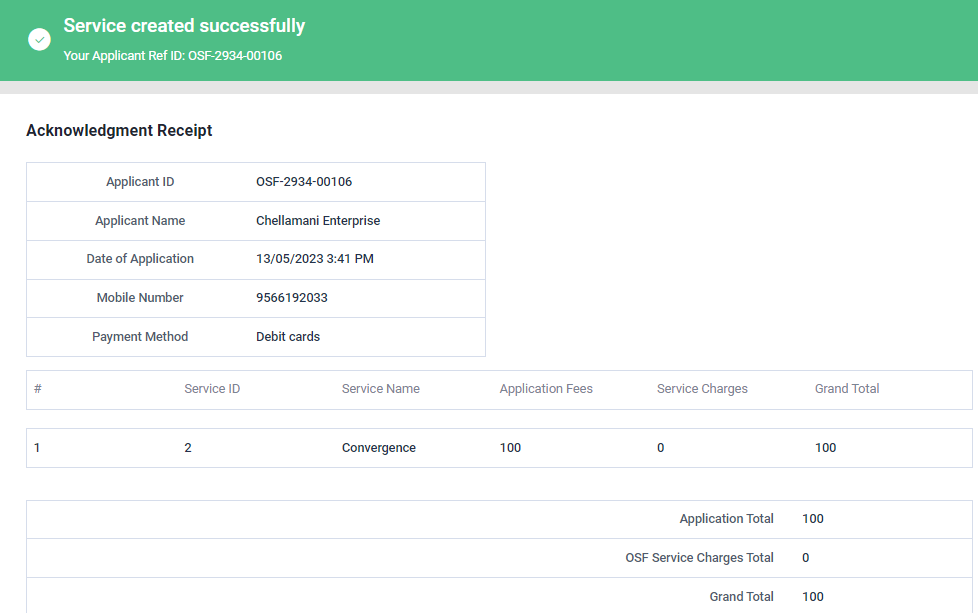Screen dimensions: 978x613
Task: Select the Chellamani Enterprise applicant name
Action: click(x=318, y=221)
